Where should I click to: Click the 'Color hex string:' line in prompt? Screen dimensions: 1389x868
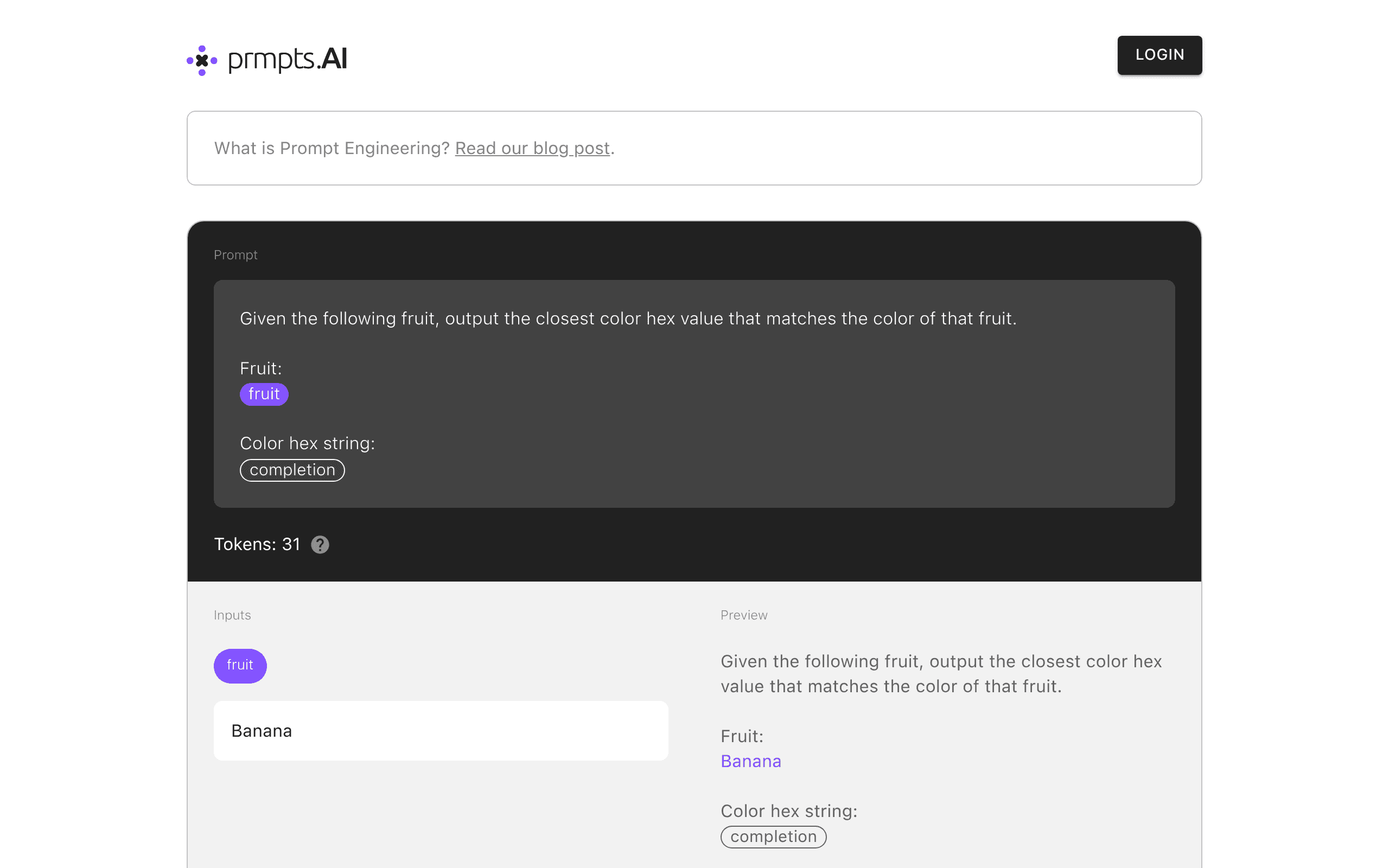pyautogui.click(x=307, y=443)
